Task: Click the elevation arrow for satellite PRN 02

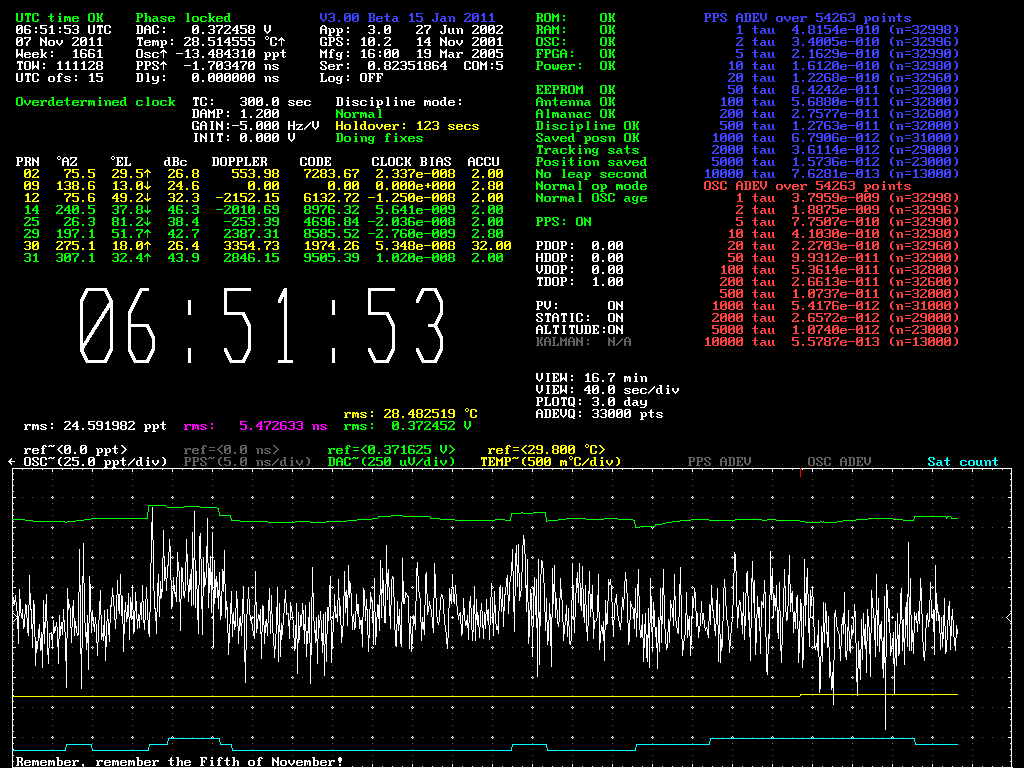Action: [x=146, y=174]
